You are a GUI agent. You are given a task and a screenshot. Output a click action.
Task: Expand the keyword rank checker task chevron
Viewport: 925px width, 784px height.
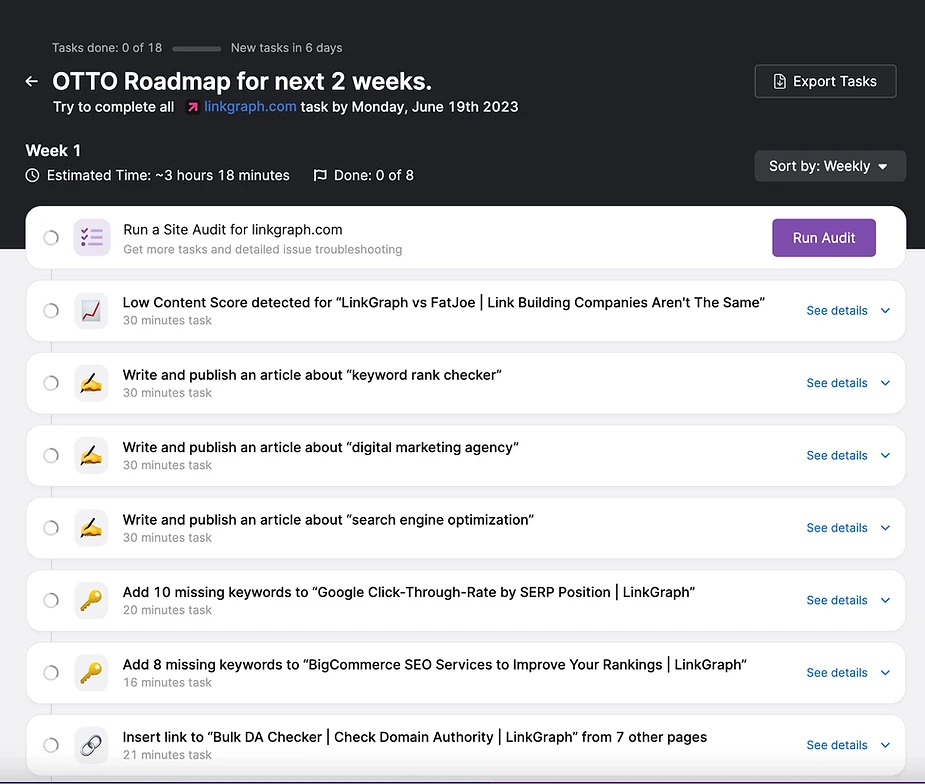[x=885, y=383]
